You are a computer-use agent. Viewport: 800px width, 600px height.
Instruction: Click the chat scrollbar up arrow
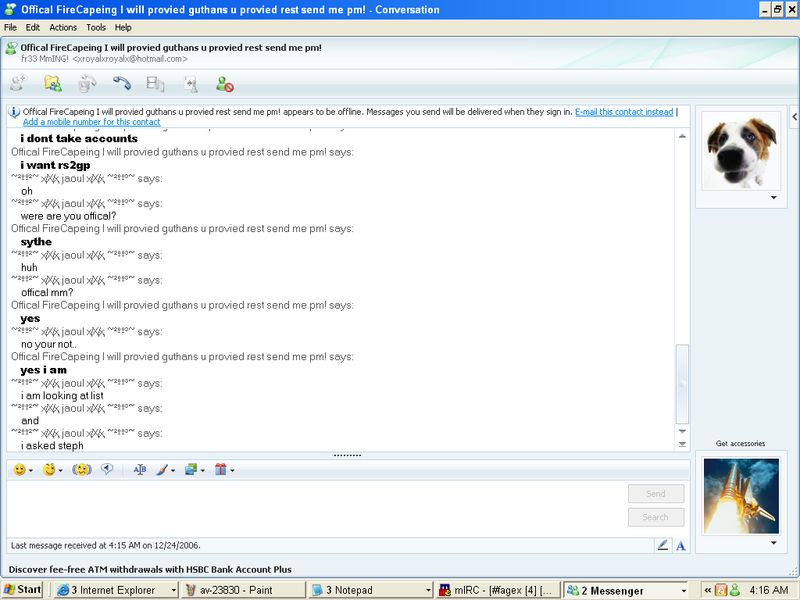[682, 136]
